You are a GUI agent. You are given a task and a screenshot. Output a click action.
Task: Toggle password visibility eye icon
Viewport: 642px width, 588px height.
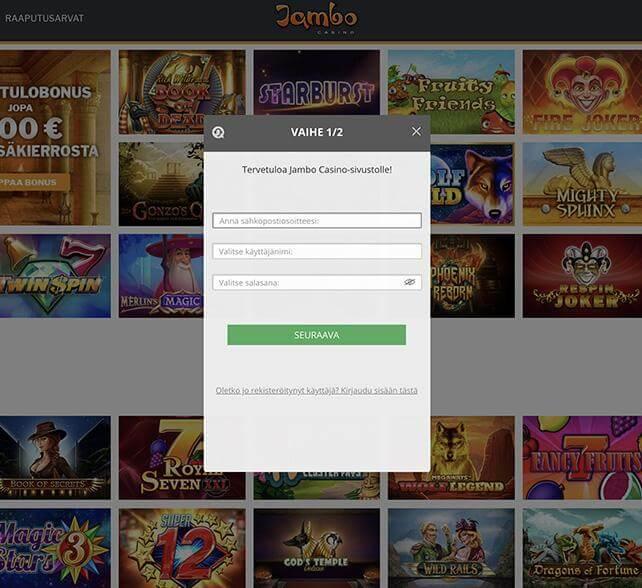pos(409,283)
